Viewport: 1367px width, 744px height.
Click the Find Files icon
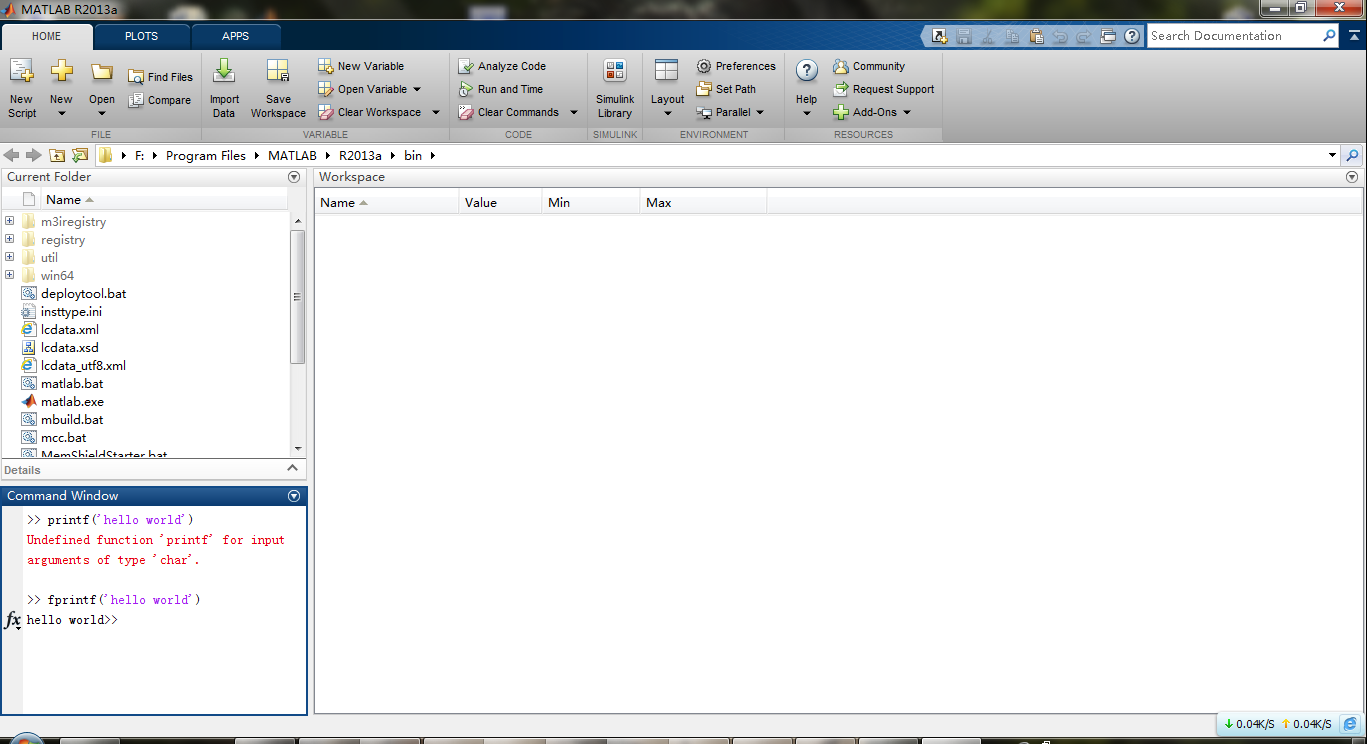pyautogui.click(x=136, y=77)
